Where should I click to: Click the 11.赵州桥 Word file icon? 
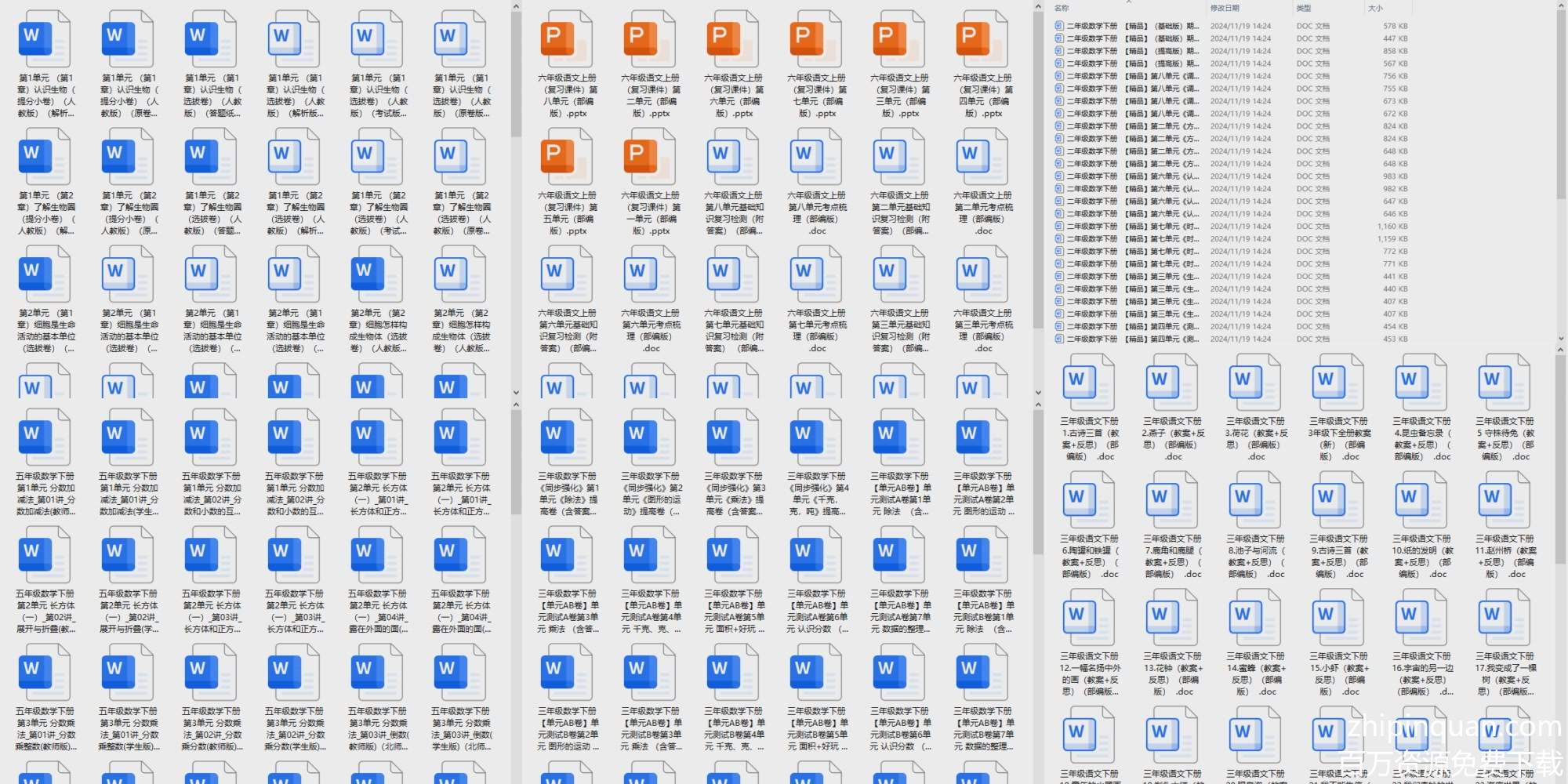coord(1504,499)
